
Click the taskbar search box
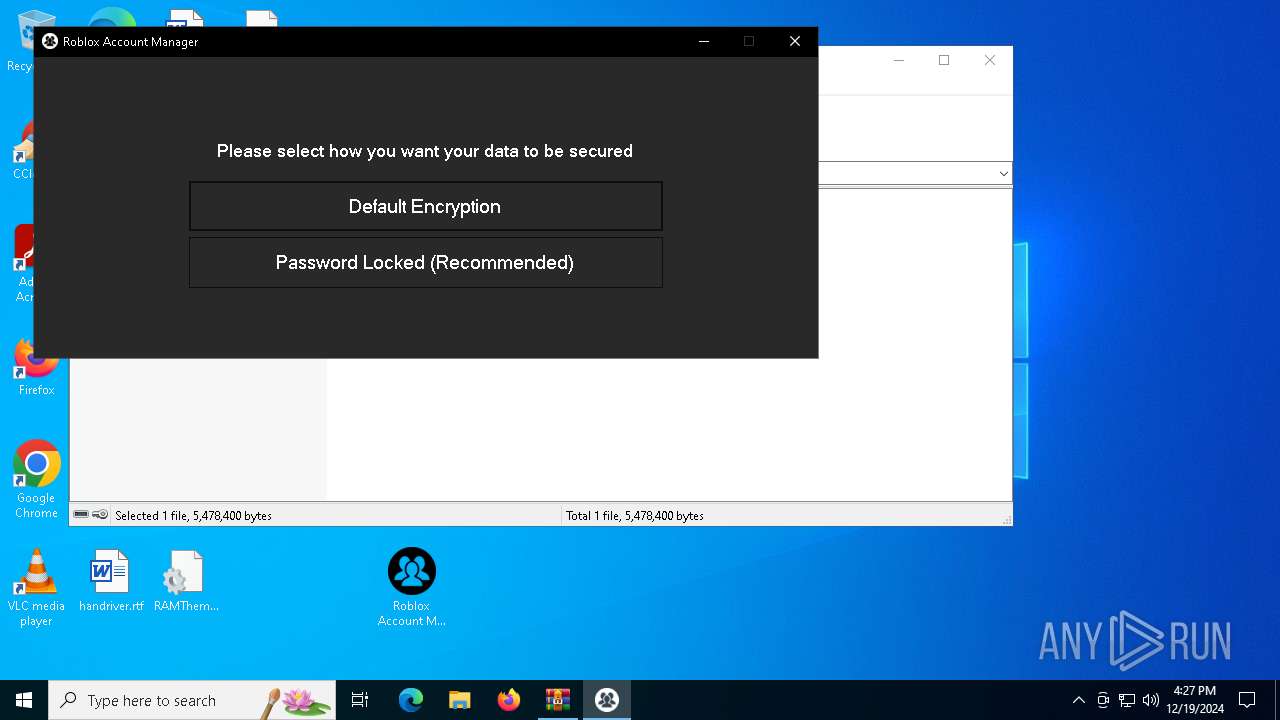click(192, 700)
